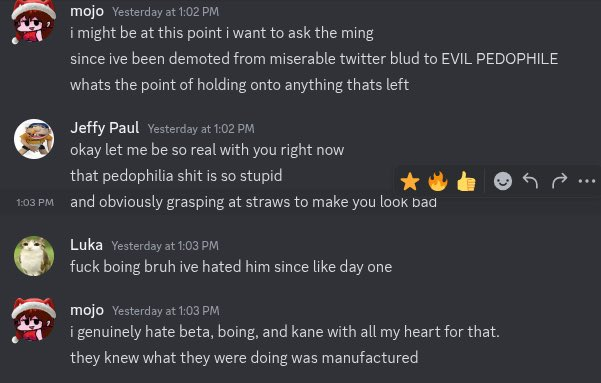Image resolution: width=601 pixels, height=383 pixels.
Task: Open the Jeffy Paul username
Action: [104, 128]
